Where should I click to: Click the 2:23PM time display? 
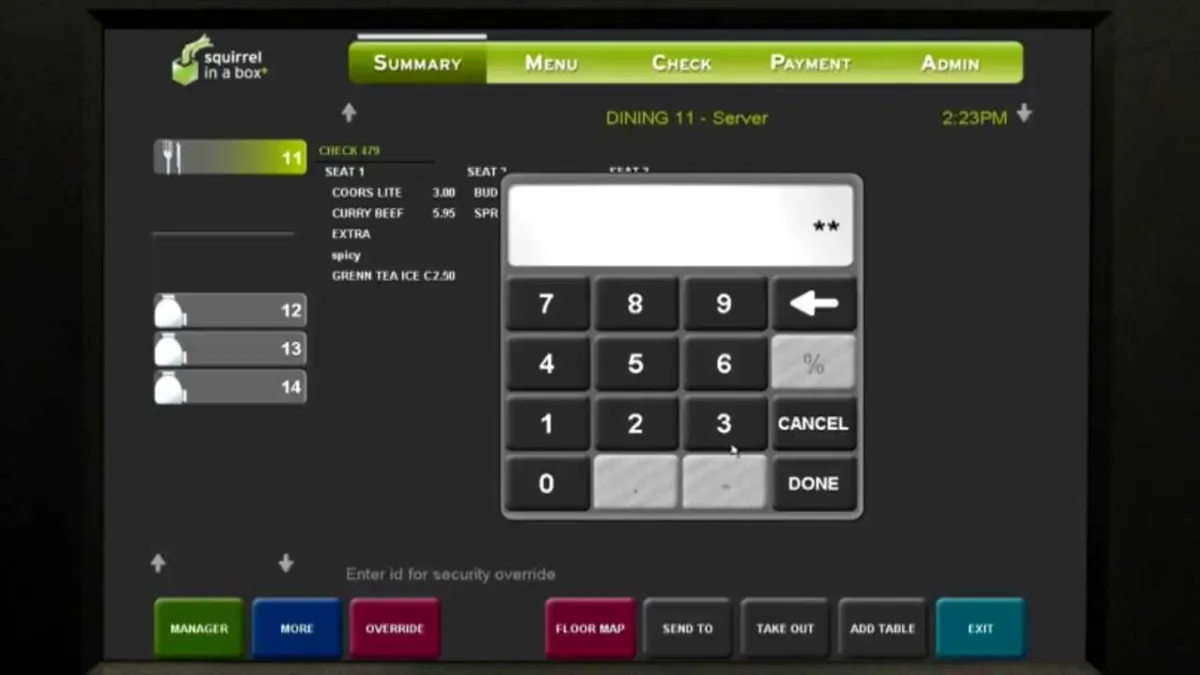pyautogui.click(x=974, y=118)
